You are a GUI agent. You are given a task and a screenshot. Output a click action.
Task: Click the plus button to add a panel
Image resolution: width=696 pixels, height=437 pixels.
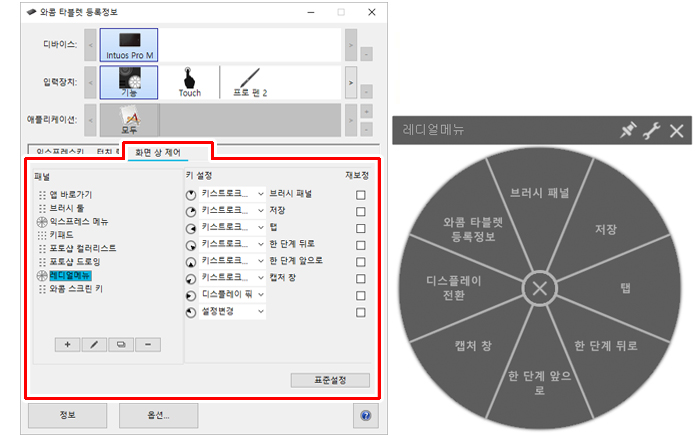point(67,345)
